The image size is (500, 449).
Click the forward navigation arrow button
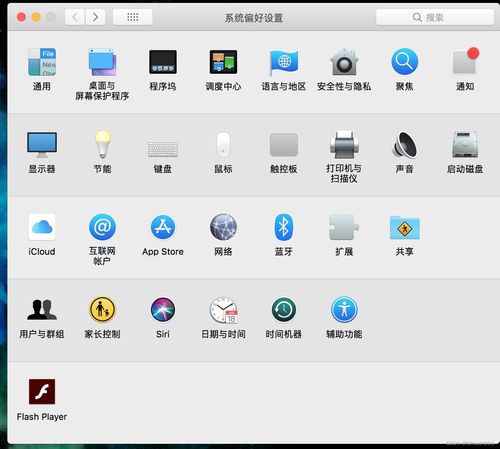point(95,17)
